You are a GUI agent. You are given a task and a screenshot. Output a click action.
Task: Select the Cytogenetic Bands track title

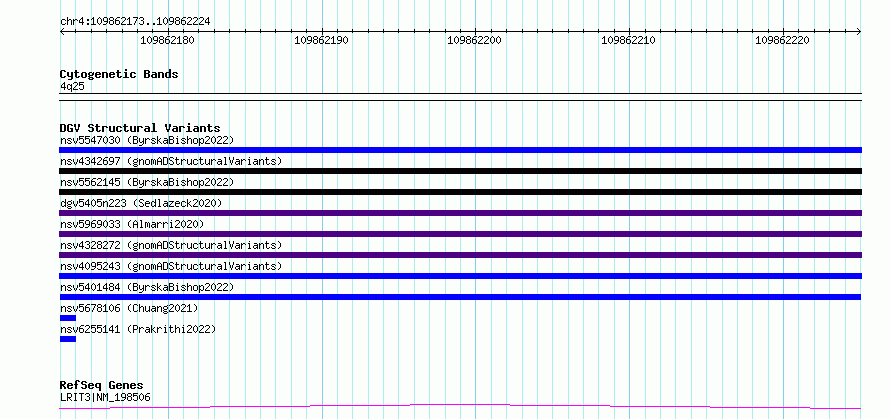(x=119, y=74)
